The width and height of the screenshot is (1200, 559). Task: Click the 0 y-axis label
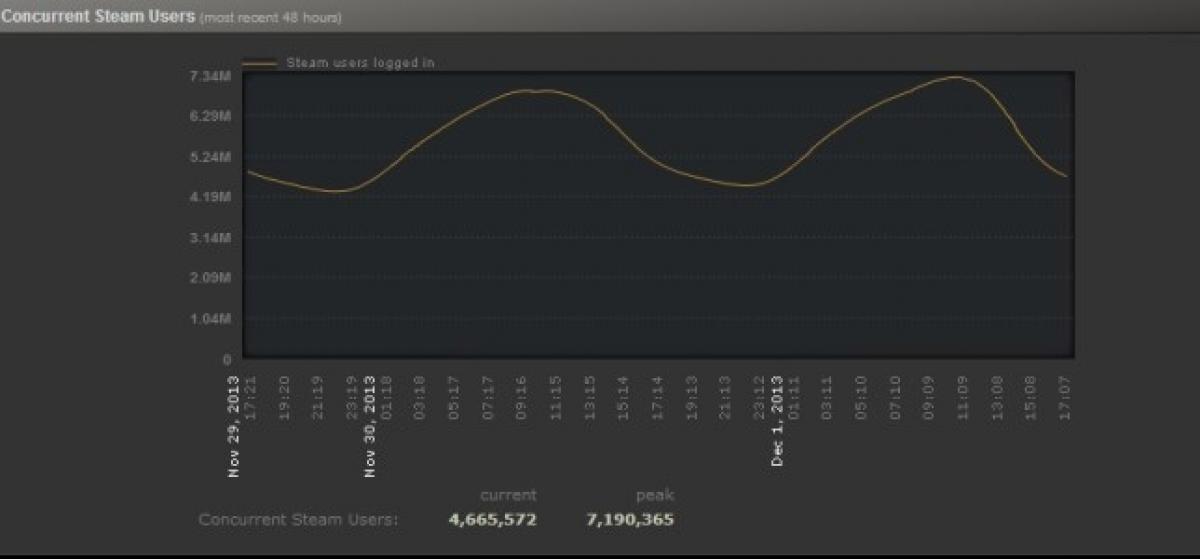point(227,359)
